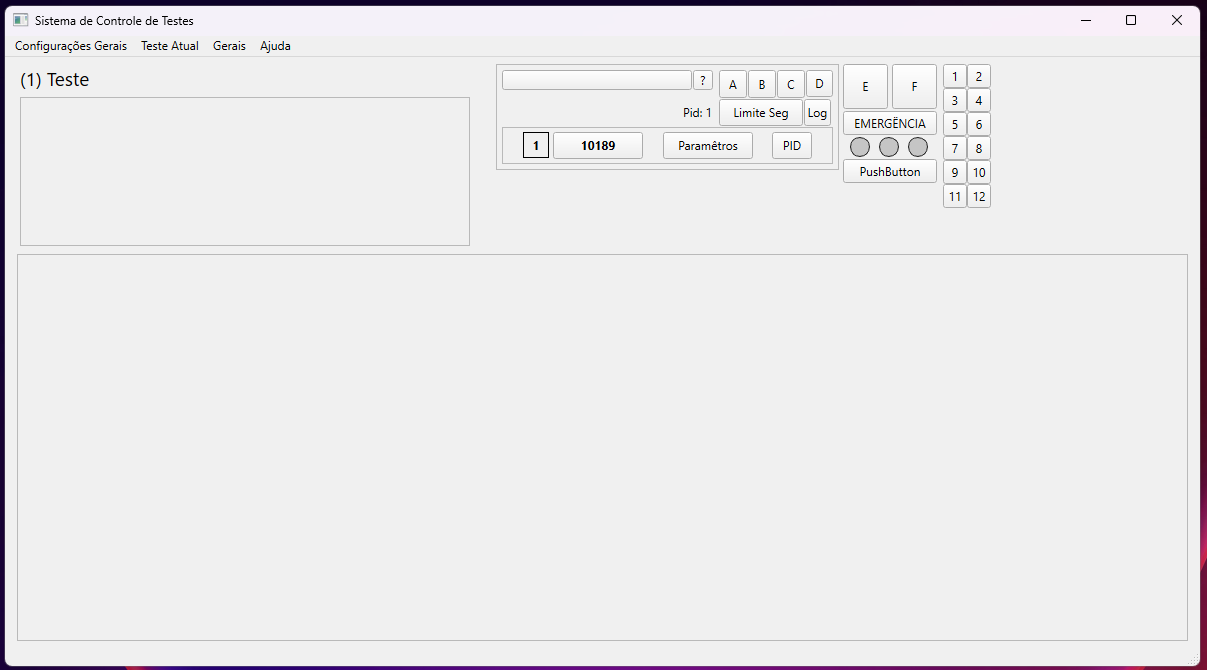Image resolution: width=1207 pixels, height=670 pixels.
Task: Click the 10189 value button
Action: click(598, 146)
